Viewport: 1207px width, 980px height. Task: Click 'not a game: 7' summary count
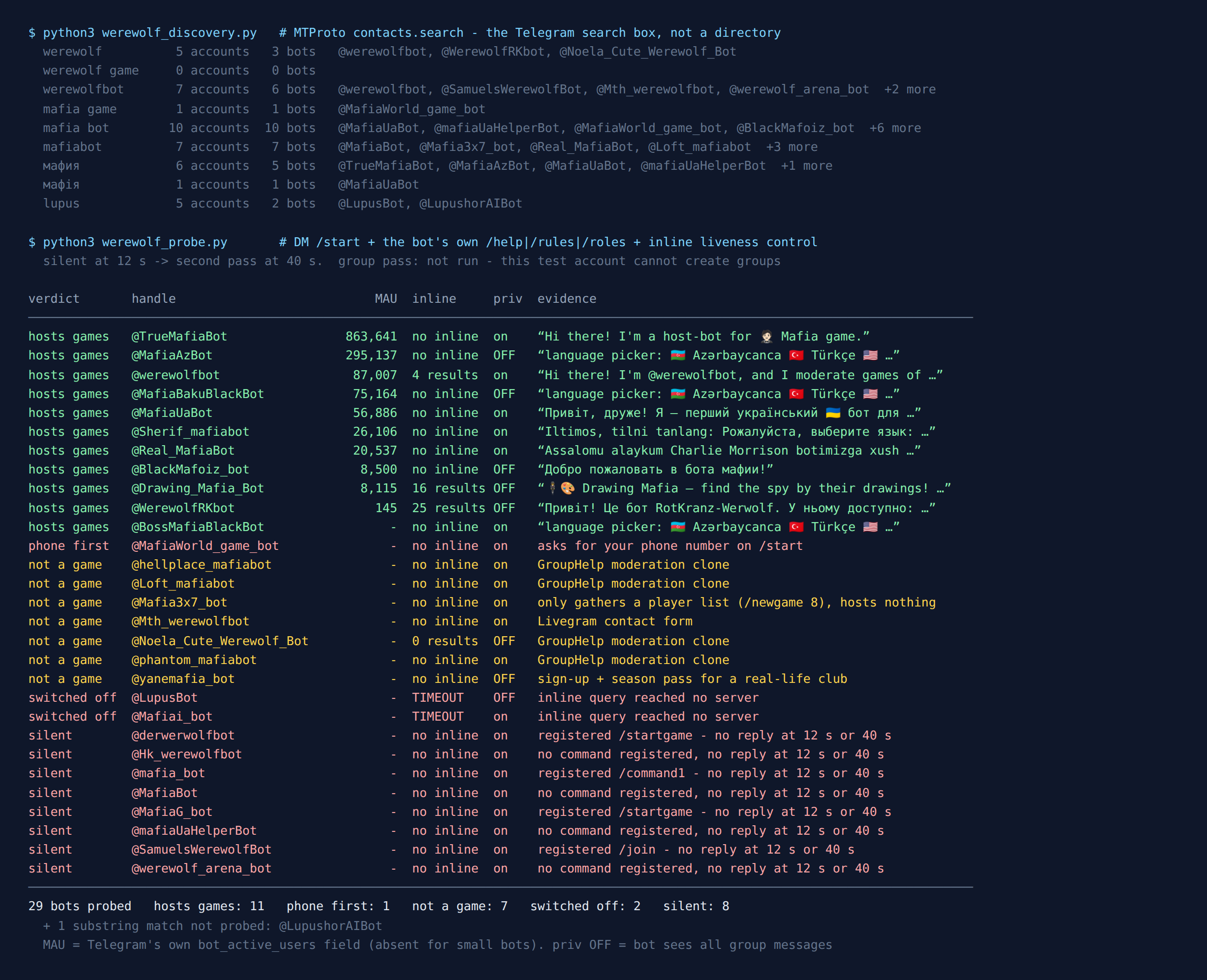(x=460, y=906)
